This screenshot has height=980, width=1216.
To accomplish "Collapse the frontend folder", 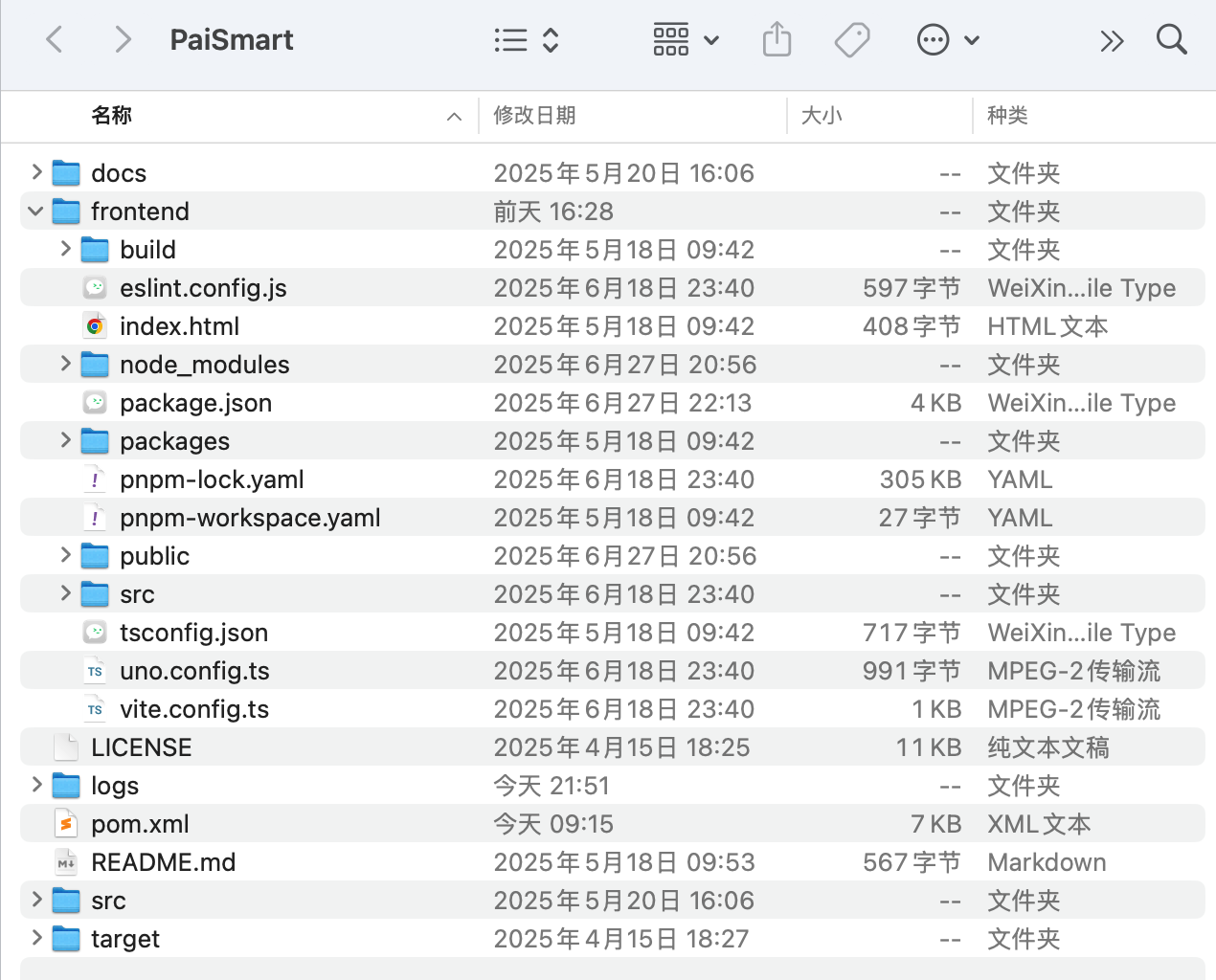I will pos(36,212).
